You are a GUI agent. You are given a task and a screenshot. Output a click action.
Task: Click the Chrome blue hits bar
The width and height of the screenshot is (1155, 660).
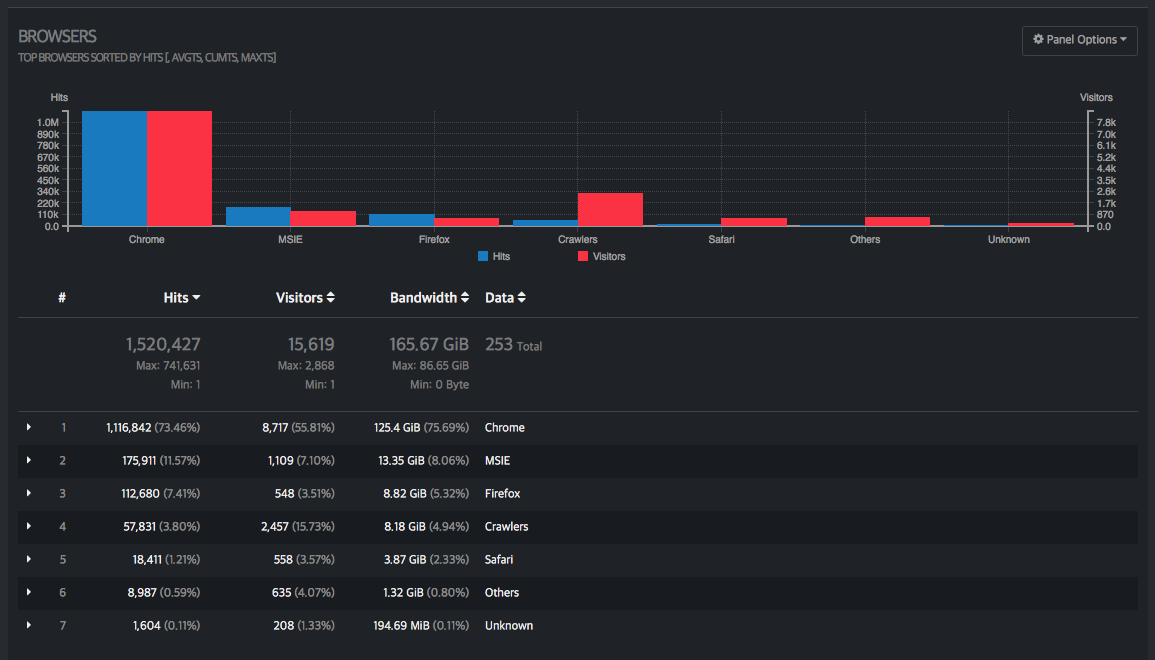[115, 168]
